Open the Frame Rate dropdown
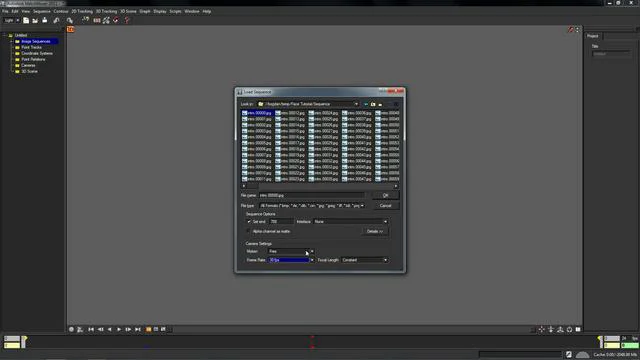The image size is (640, 360). tap(312, 260)
